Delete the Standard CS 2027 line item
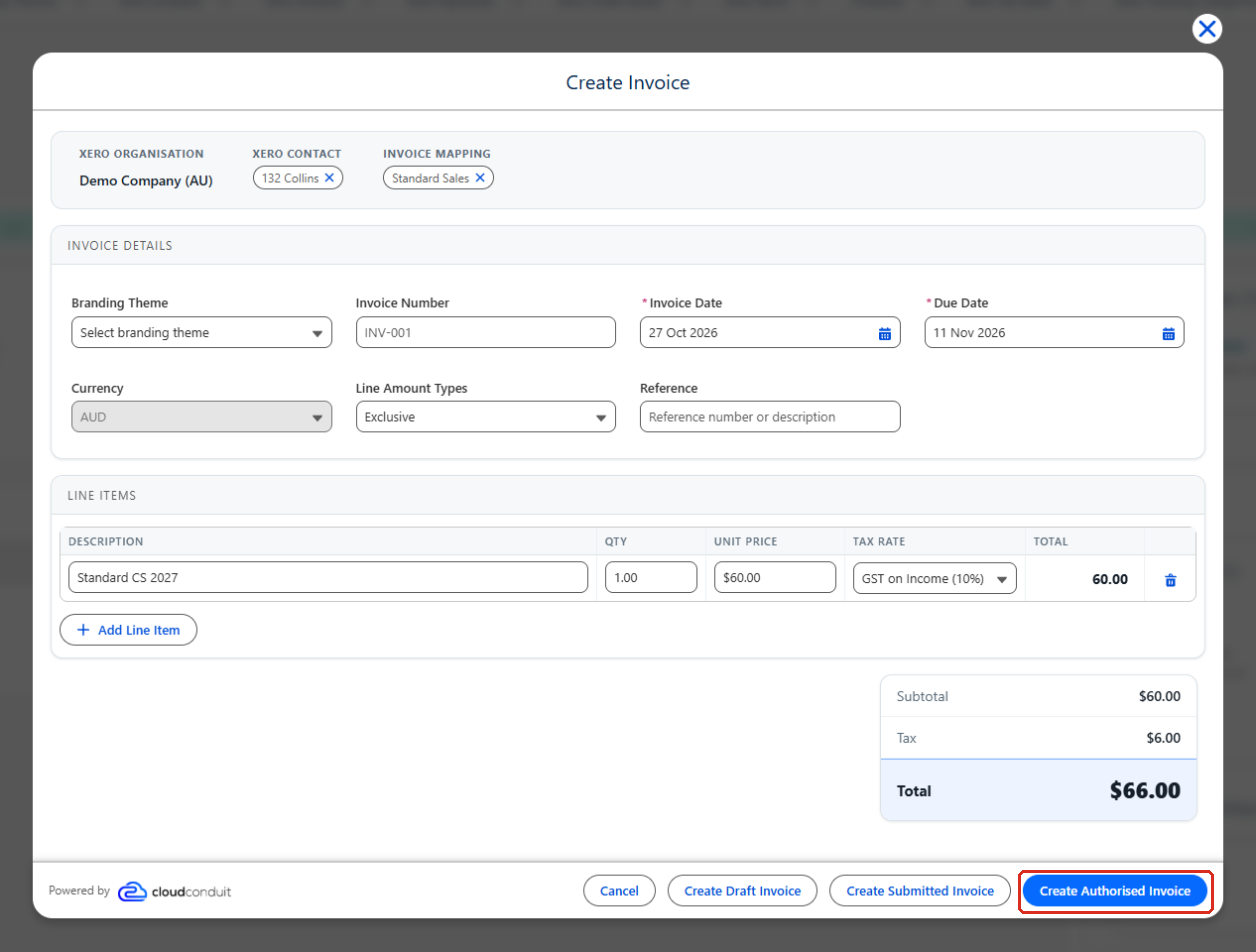Image resolution: width=1256 pixels, height=952 pixels. tap(1170, 579)
